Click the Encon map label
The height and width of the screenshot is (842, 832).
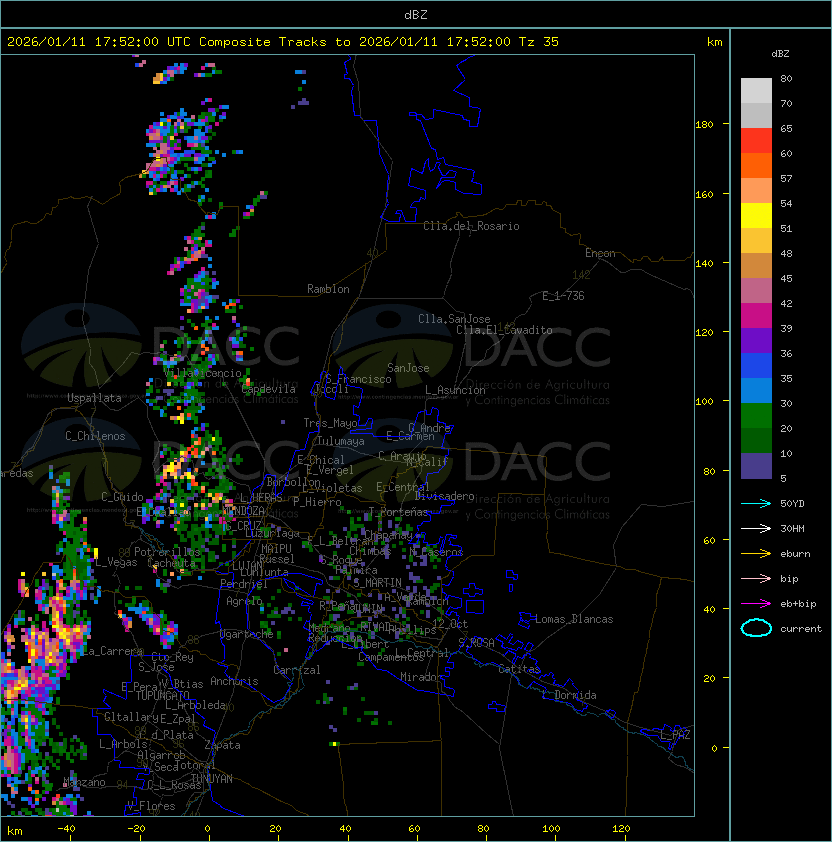tap(600, 253)
